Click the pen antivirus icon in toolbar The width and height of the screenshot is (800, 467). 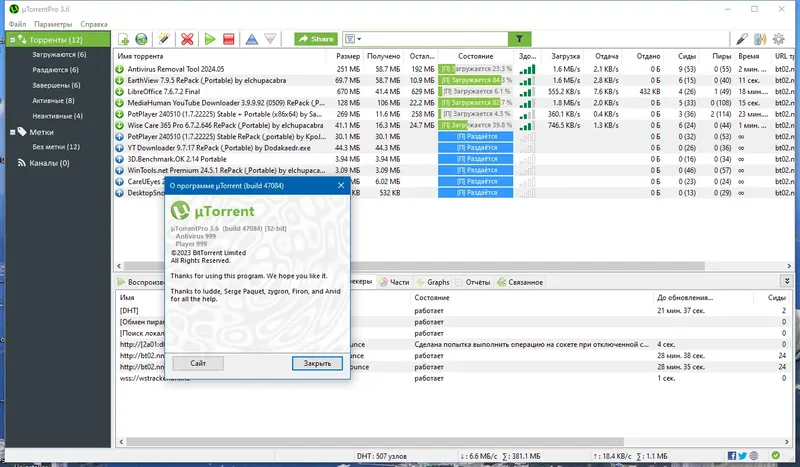coord(742,39)
